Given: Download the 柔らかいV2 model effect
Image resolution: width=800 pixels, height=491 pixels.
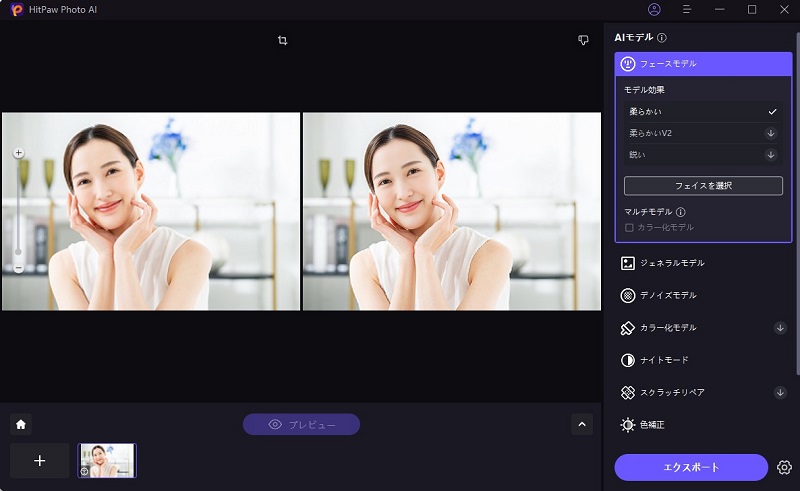Looking at the screenshot, I should (771, 133).
